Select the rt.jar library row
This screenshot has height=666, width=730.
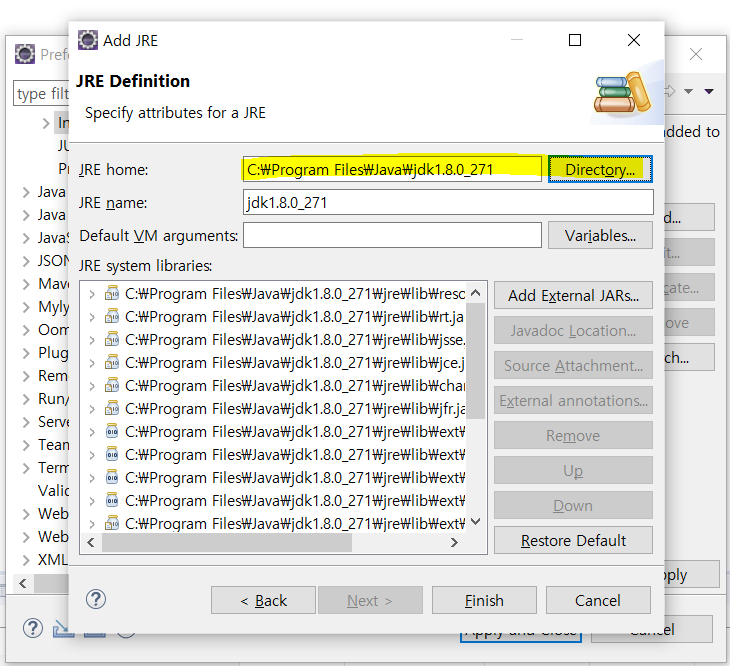(294, 317)
